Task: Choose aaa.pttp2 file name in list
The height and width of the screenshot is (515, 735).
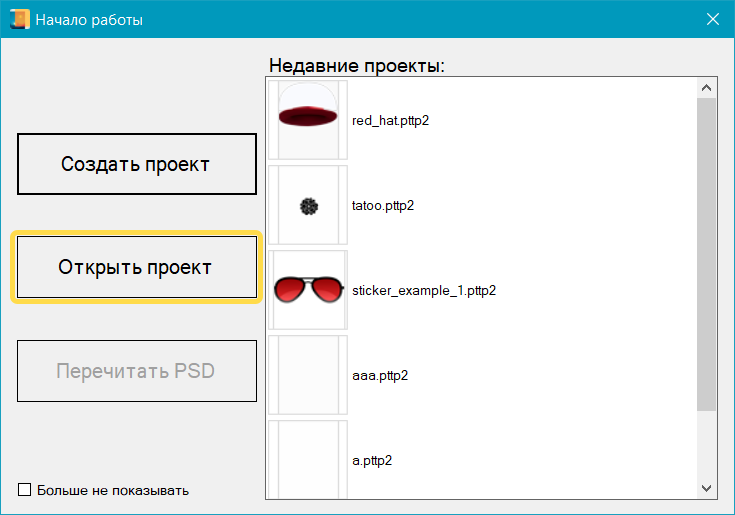Action: (380, 376)
